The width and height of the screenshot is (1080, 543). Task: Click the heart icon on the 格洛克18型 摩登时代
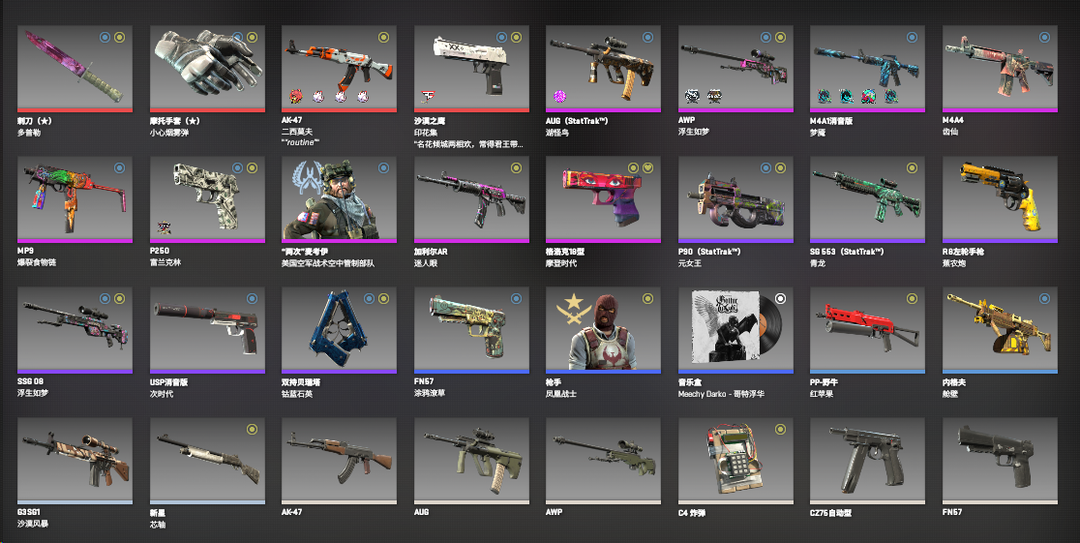648,168
